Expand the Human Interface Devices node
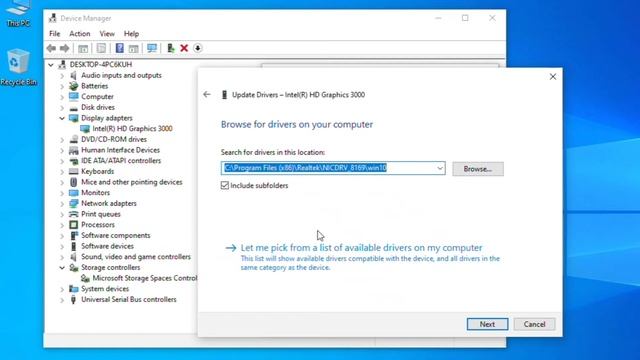The width and height of the screenshot is (640, 360). click(62, 150)
